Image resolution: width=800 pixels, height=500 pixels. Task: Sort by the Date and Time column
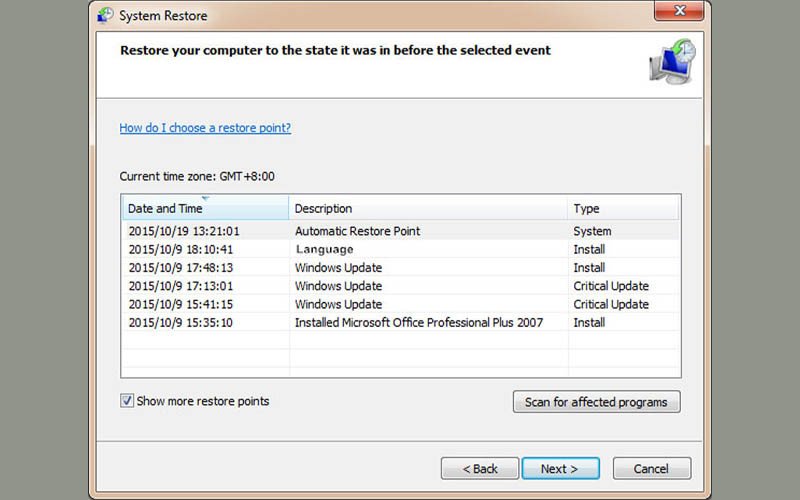point(205,209)
